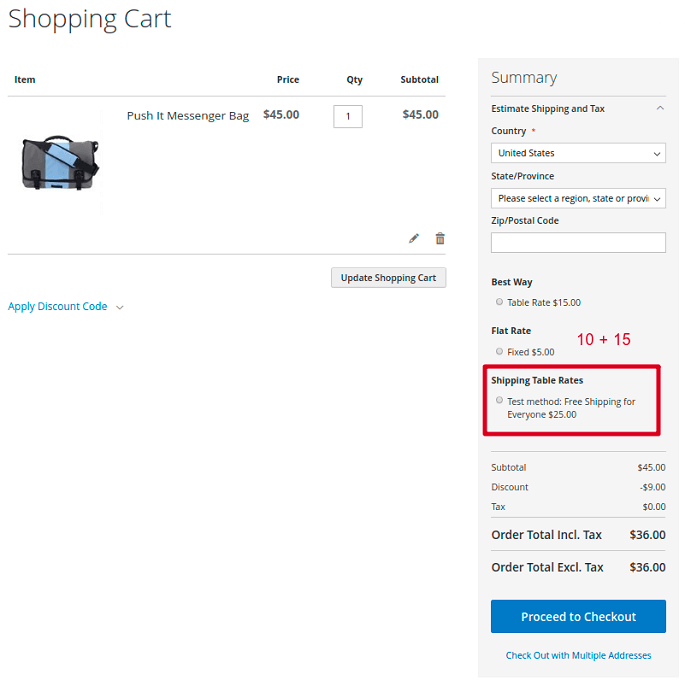Click the quantity input box
The width and height of the screenshot is (685, 692).
point(348,116)
